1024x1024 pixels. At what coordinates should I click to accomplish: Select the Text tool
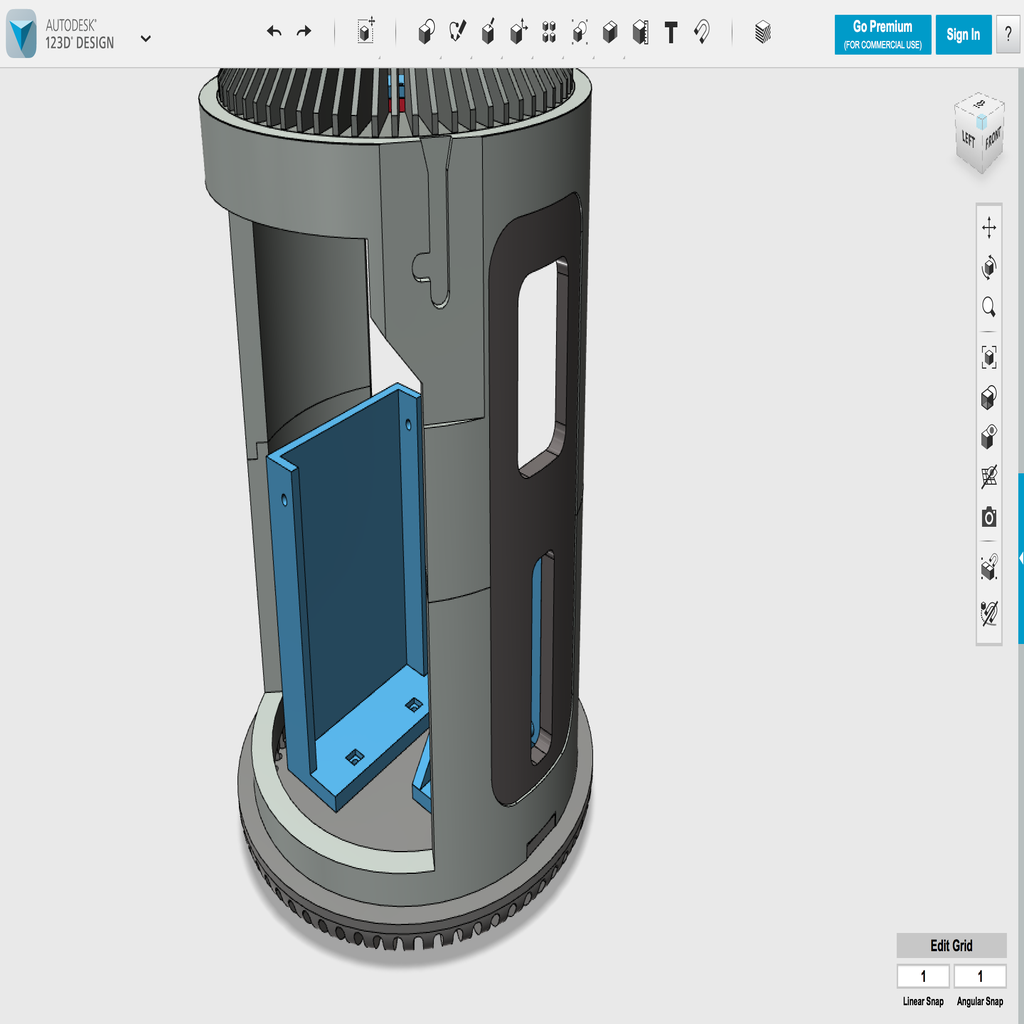click(671, 33)
